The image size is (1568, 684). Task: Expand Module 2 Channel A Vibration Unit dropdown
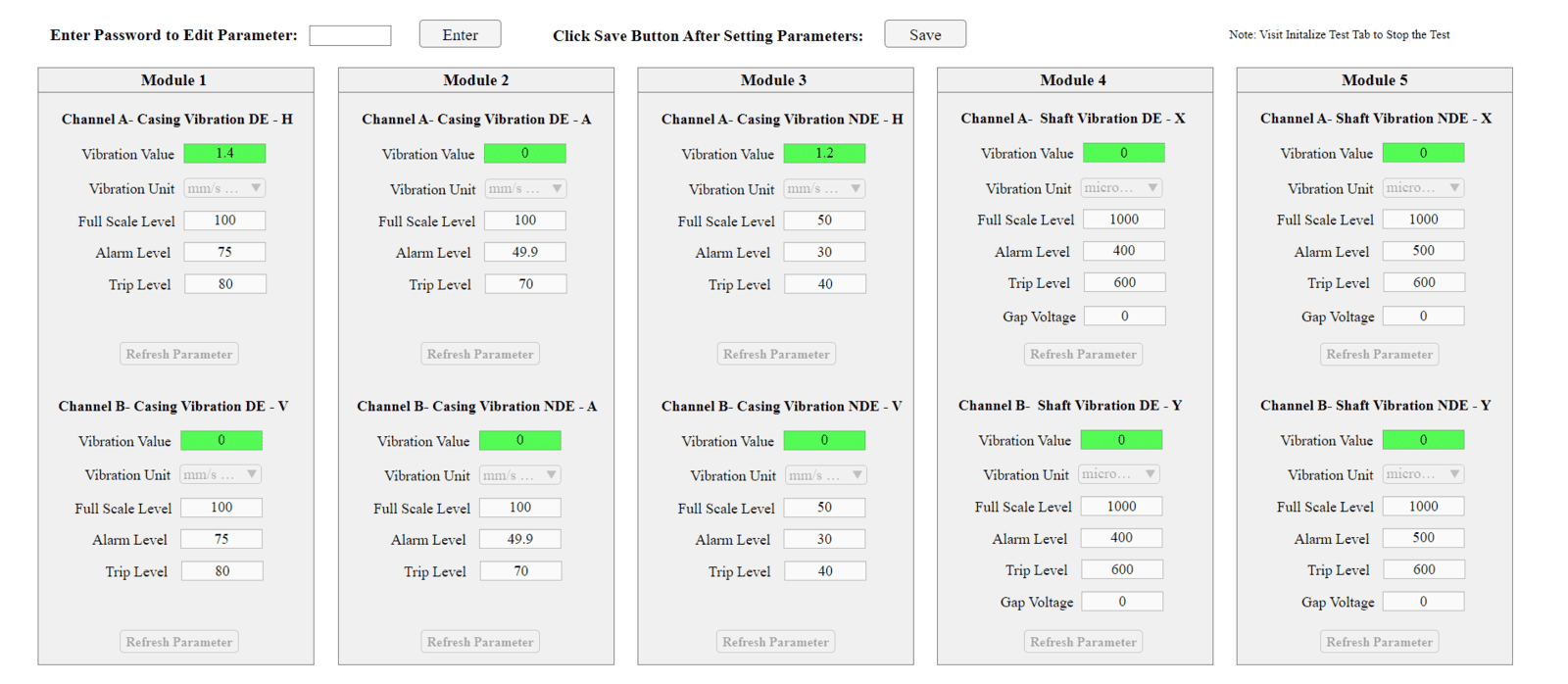(x=525, y=189)
